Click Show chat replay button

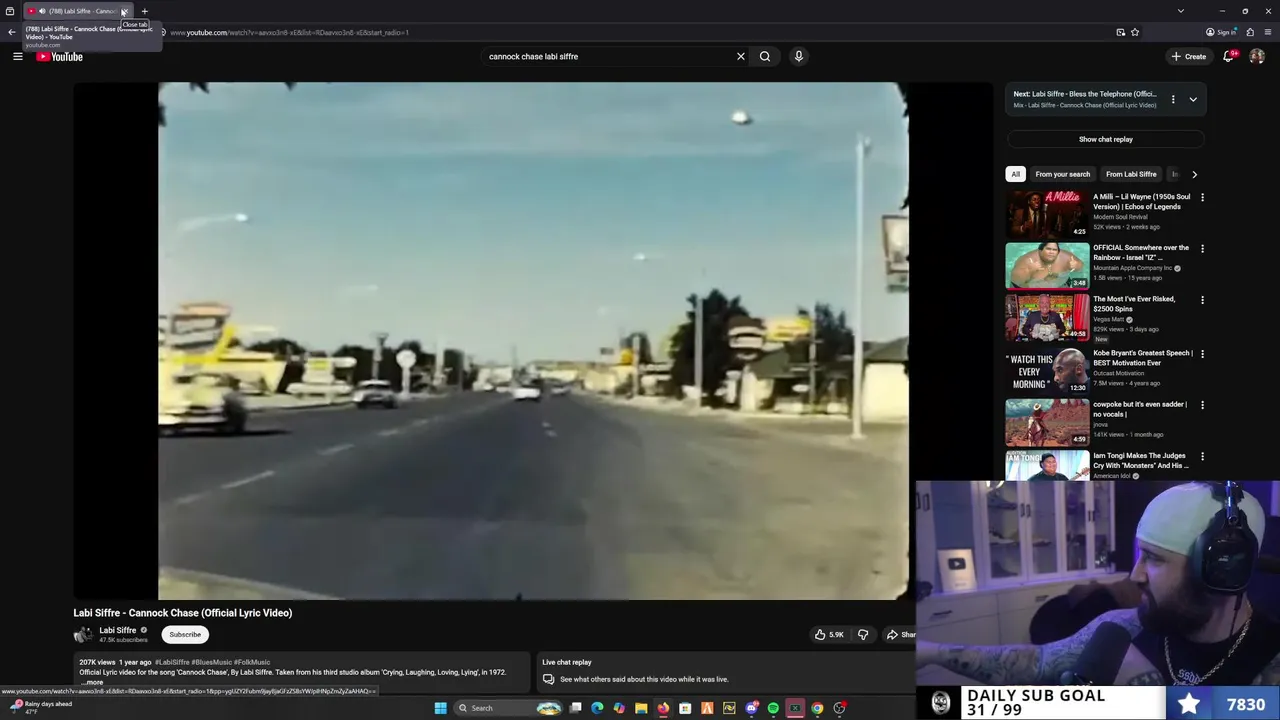point(1105,140)
